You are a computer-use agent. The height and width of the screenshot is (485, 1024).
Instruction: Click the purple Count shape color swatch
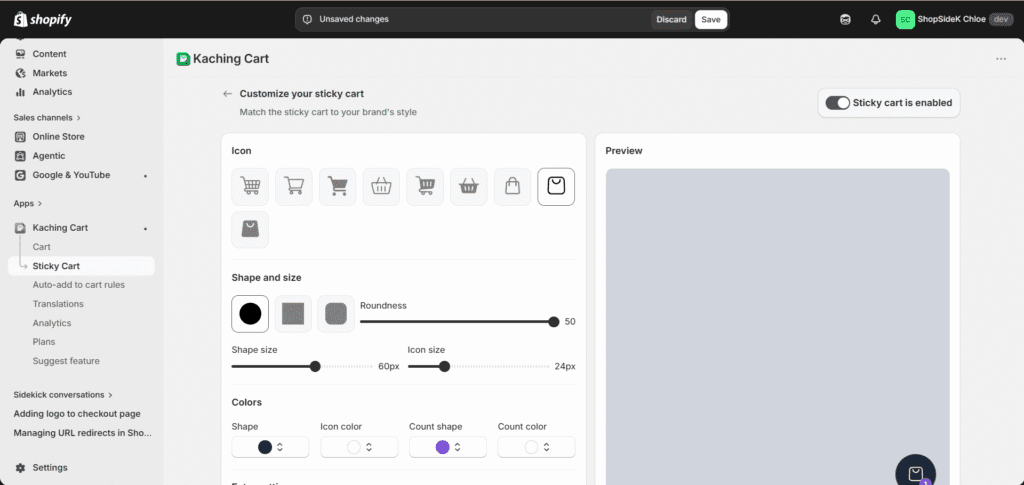point(442,447)
